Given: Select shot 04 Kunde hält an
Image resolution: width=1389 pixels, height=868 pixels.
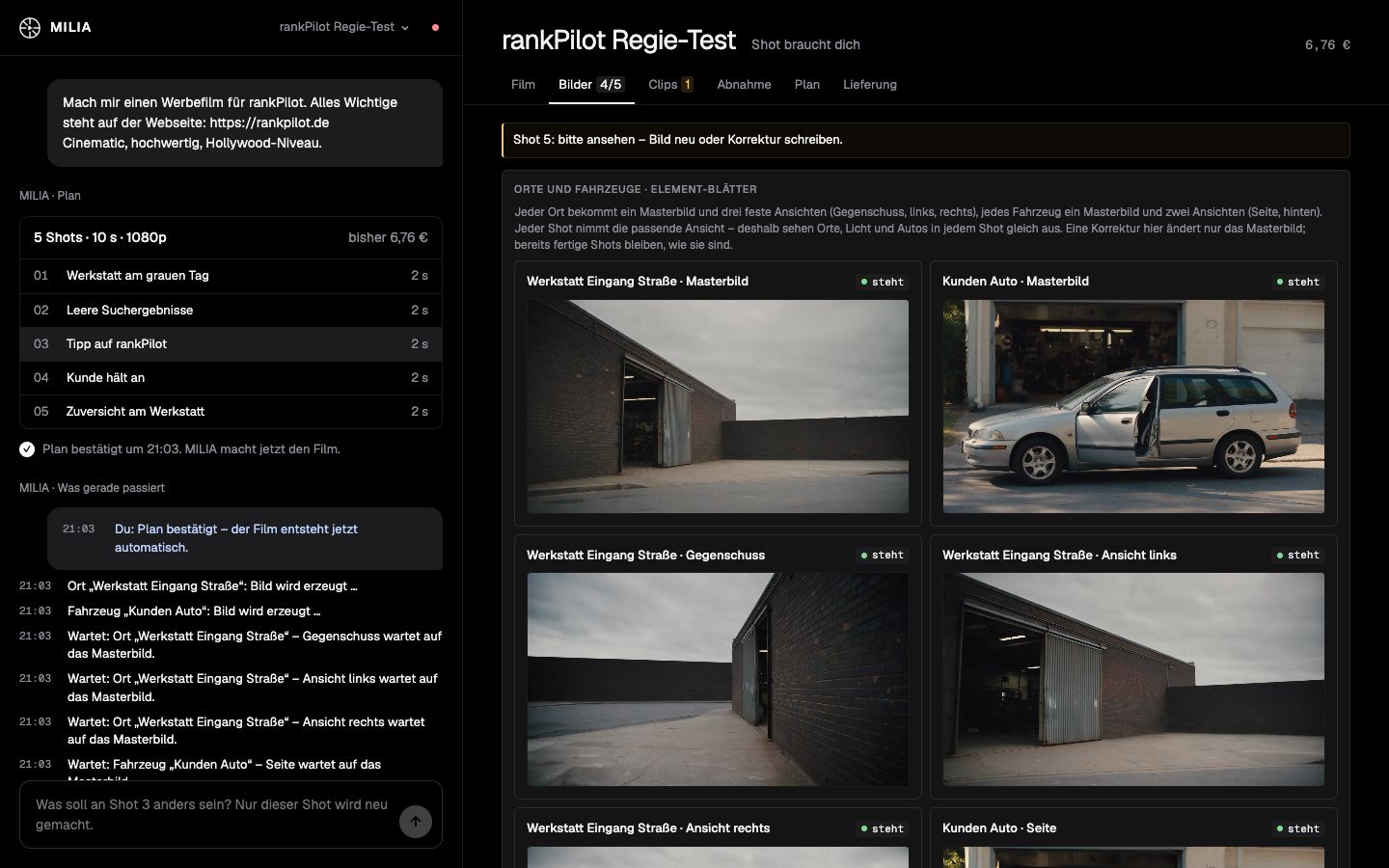Looking at the screenshot, I should (x=231, y=377).
